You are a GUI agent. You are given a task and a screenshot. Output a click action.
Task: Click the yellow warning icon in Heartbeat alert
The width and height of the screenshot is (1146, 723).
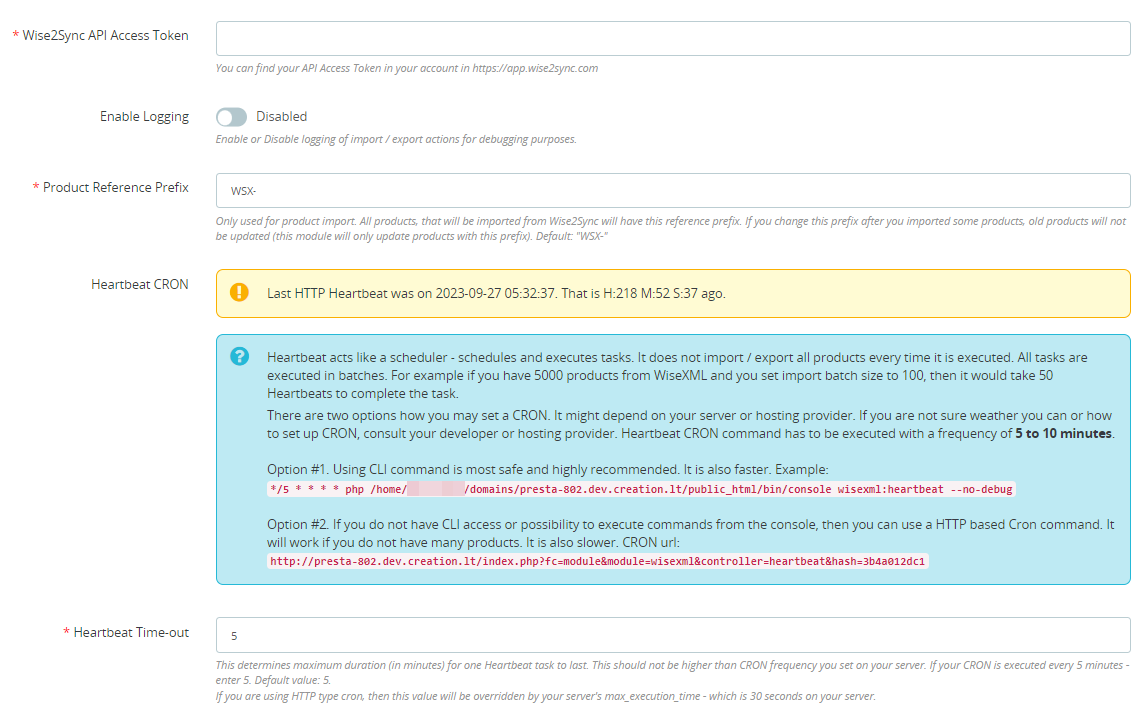pos(239,292)
